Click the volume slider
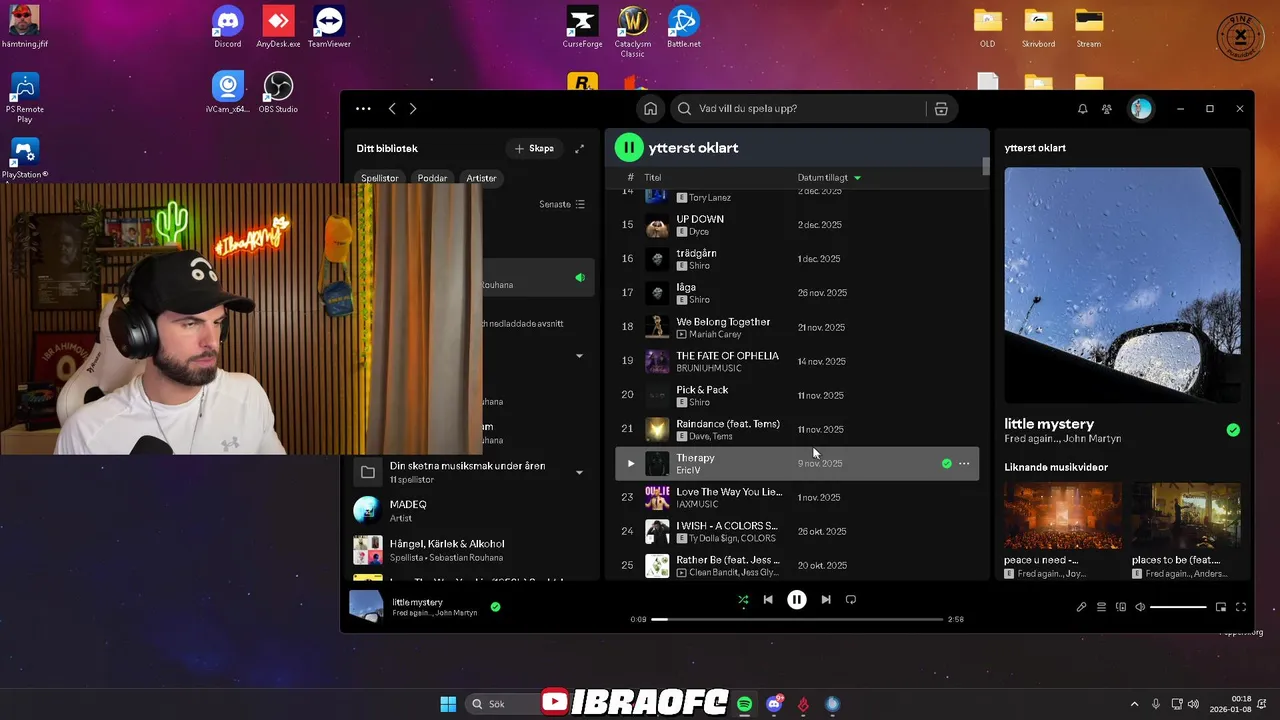Image resolution: width=1280 pixels, height=720 pixels. point(1178,607)
